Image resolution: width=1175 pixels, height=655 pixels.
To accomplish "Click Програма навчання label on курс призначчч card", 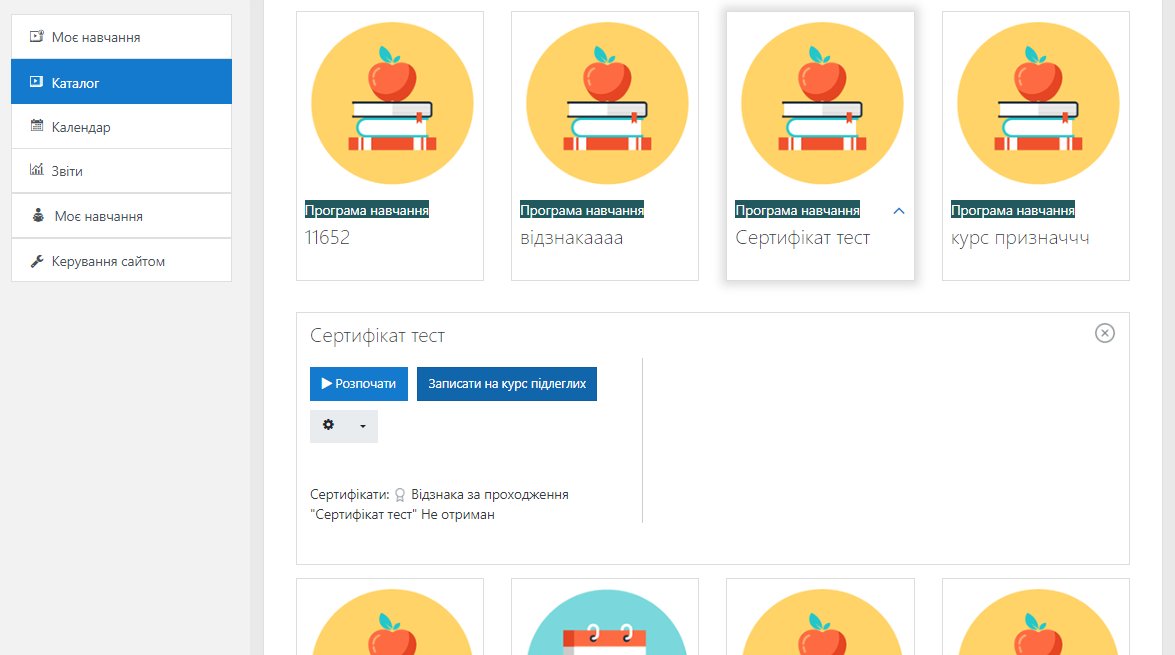I will tap(1013, 211).
